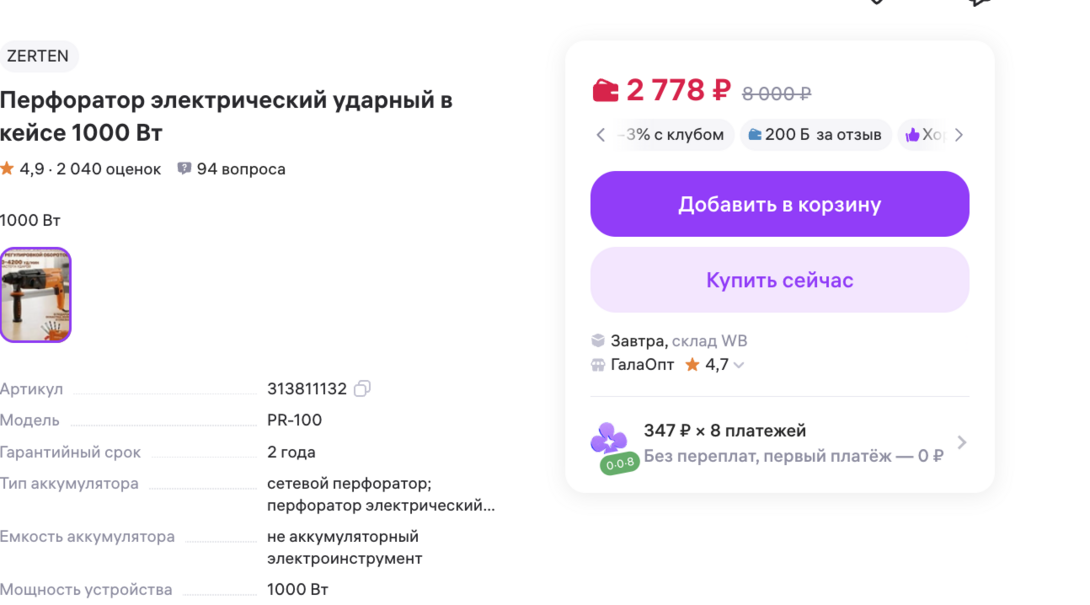Click the store icon before ГалаОпт
The image size is (1090, 605).
[598, 365]
